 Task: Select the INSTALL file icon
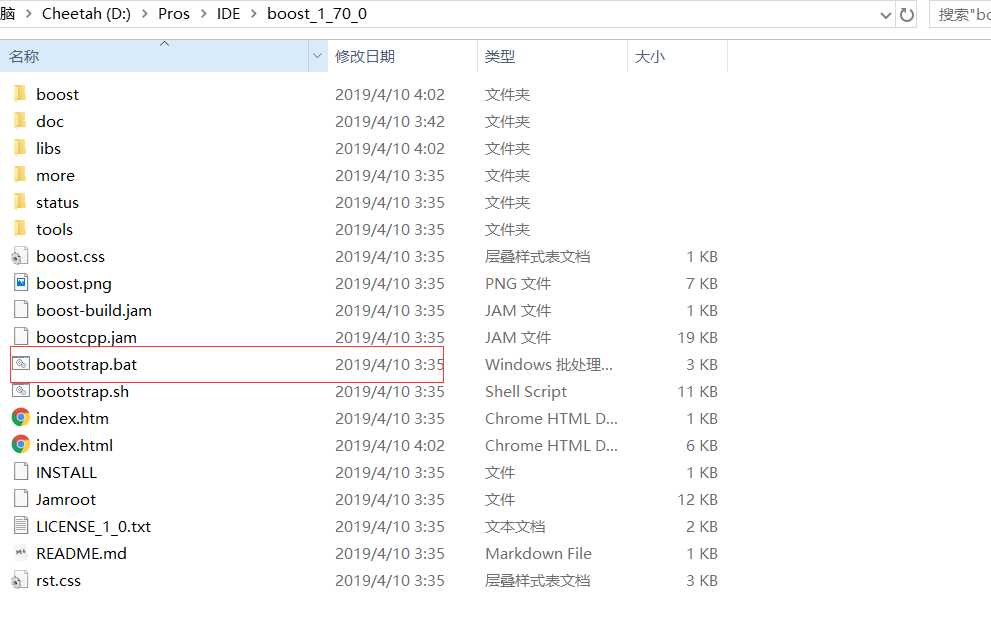[21, 472]
